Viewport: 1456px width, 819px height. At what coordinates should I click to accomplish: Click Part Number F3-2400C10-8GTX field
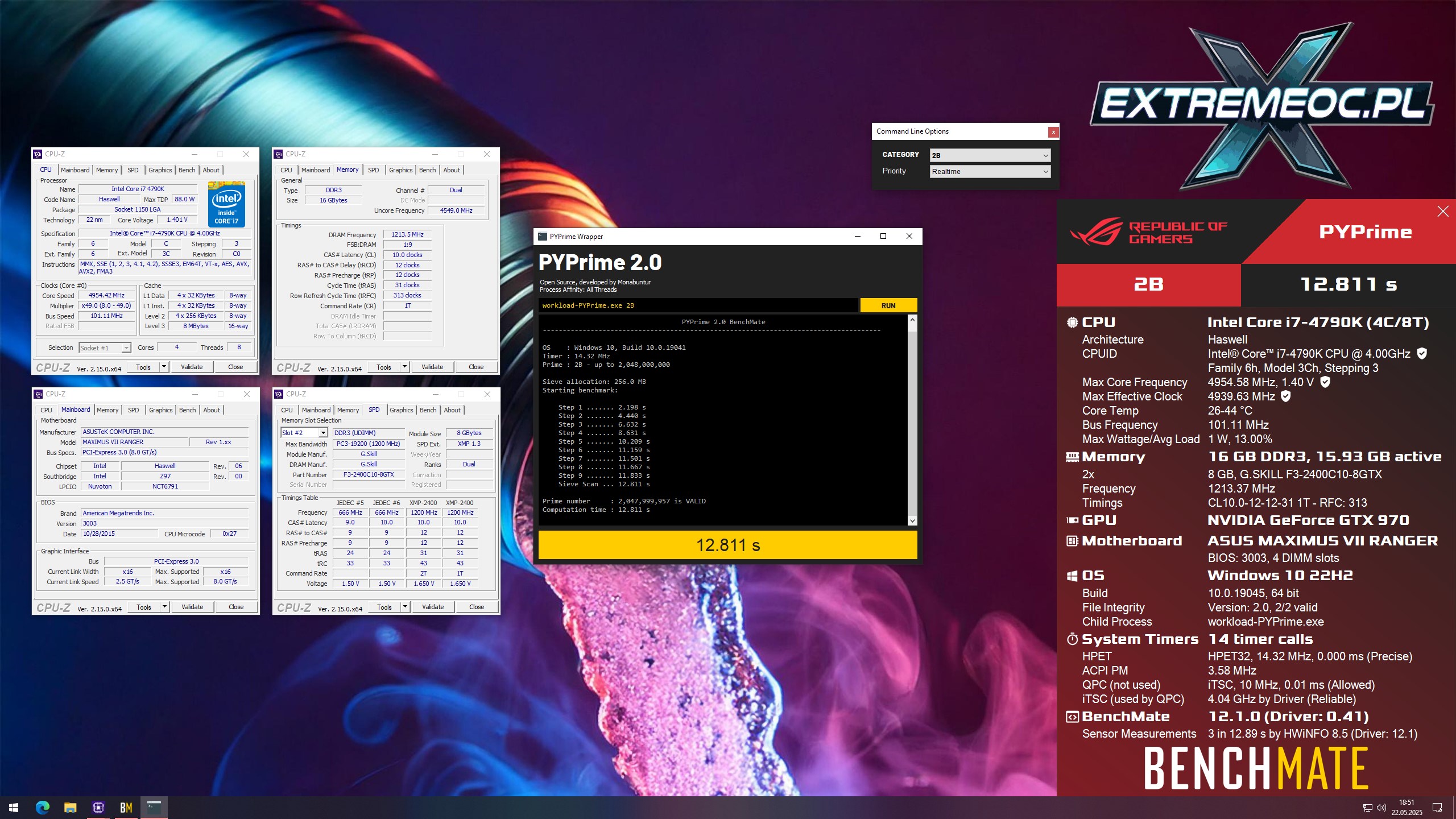[x=369, y=474]
